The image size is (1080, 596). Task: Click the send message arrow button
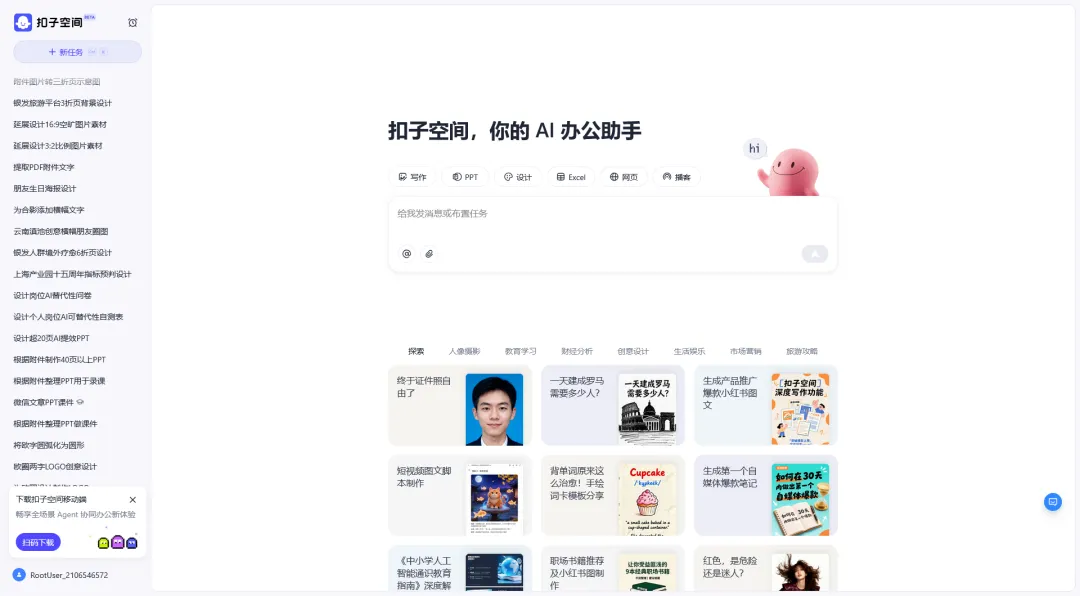click(x=815, y=254)
